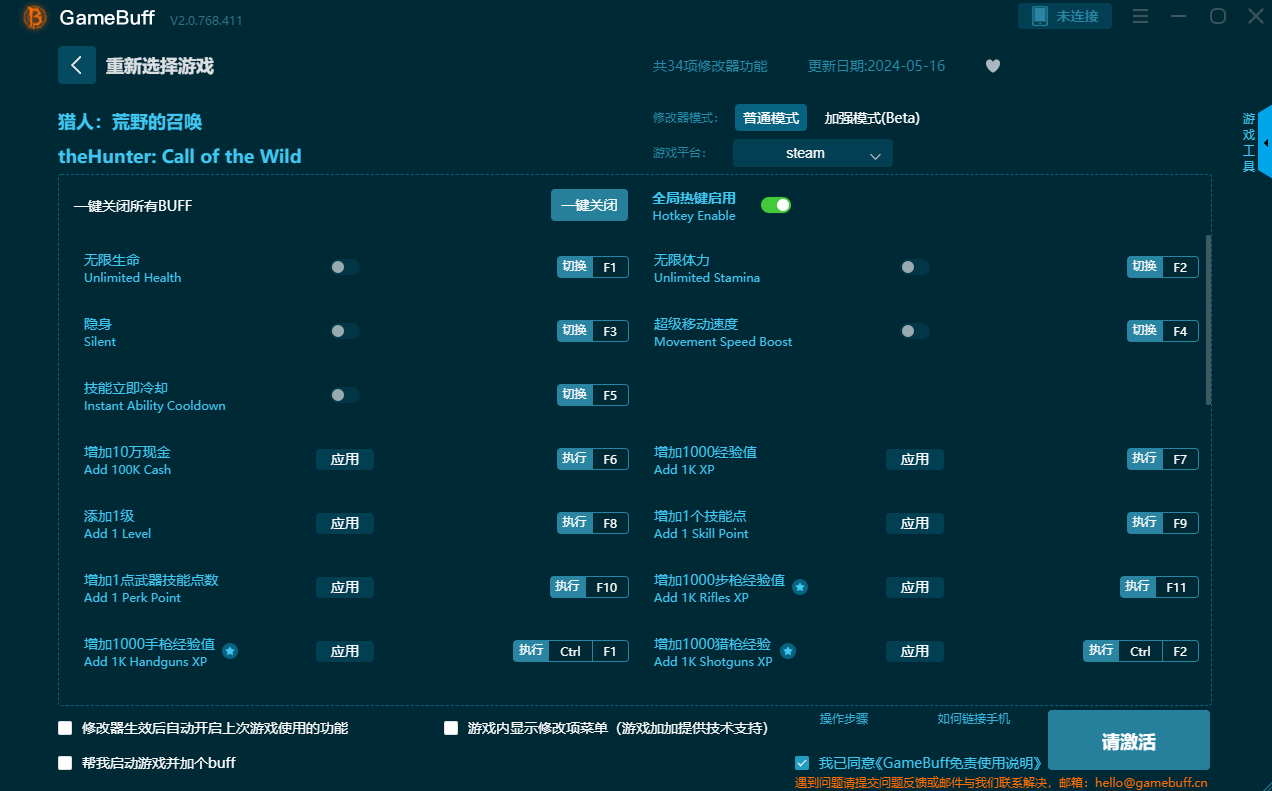
Task: Click star badge next to Add 1K Handguns XP
Action: 230,651
